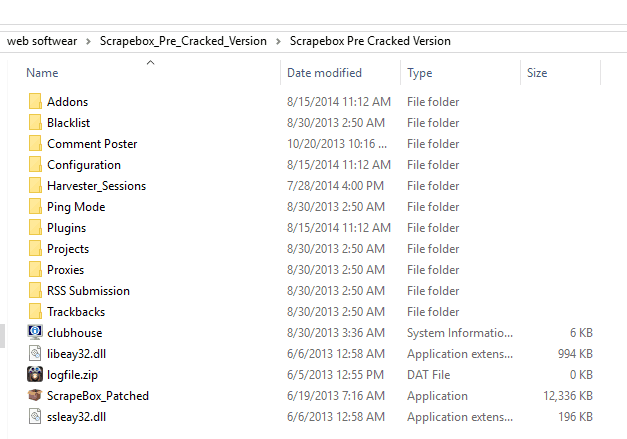Click the logfile.zip file icon

(x=35, y=374)
